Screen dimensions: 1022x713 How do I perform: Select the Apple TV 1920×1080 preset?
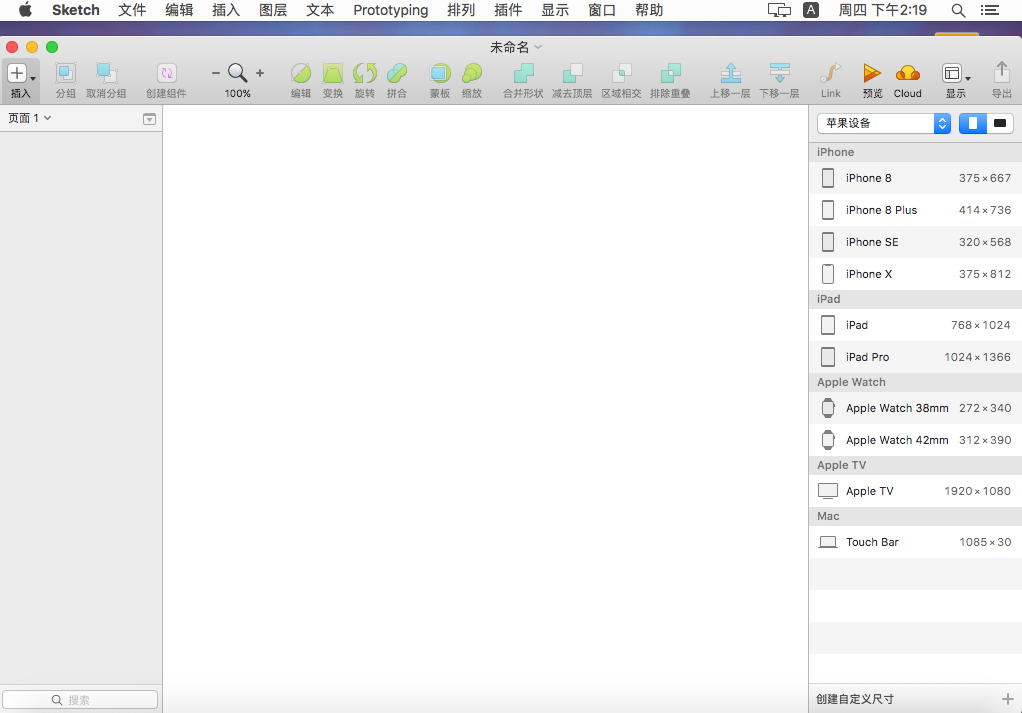(x=915, y=491)
